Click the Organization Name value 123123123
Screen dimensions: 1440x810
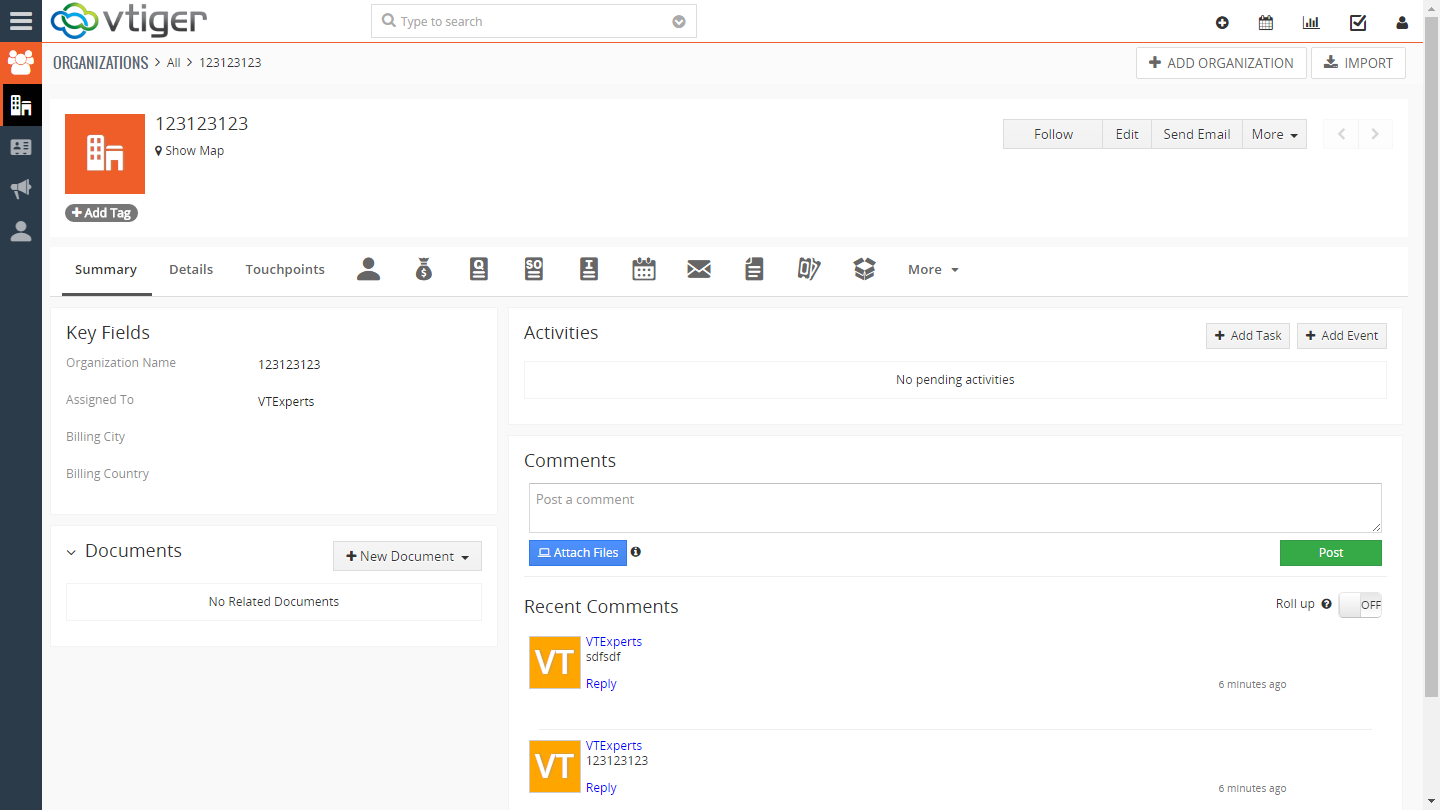pyautogui.click(x=289, y=365)
